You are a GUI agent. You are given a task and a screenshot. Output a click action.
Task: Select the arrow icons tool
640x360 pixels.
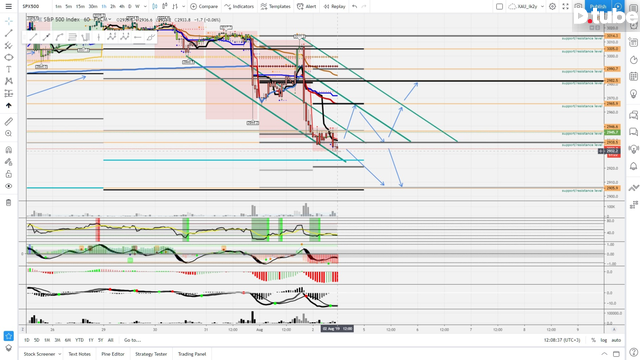click(9, 105)
